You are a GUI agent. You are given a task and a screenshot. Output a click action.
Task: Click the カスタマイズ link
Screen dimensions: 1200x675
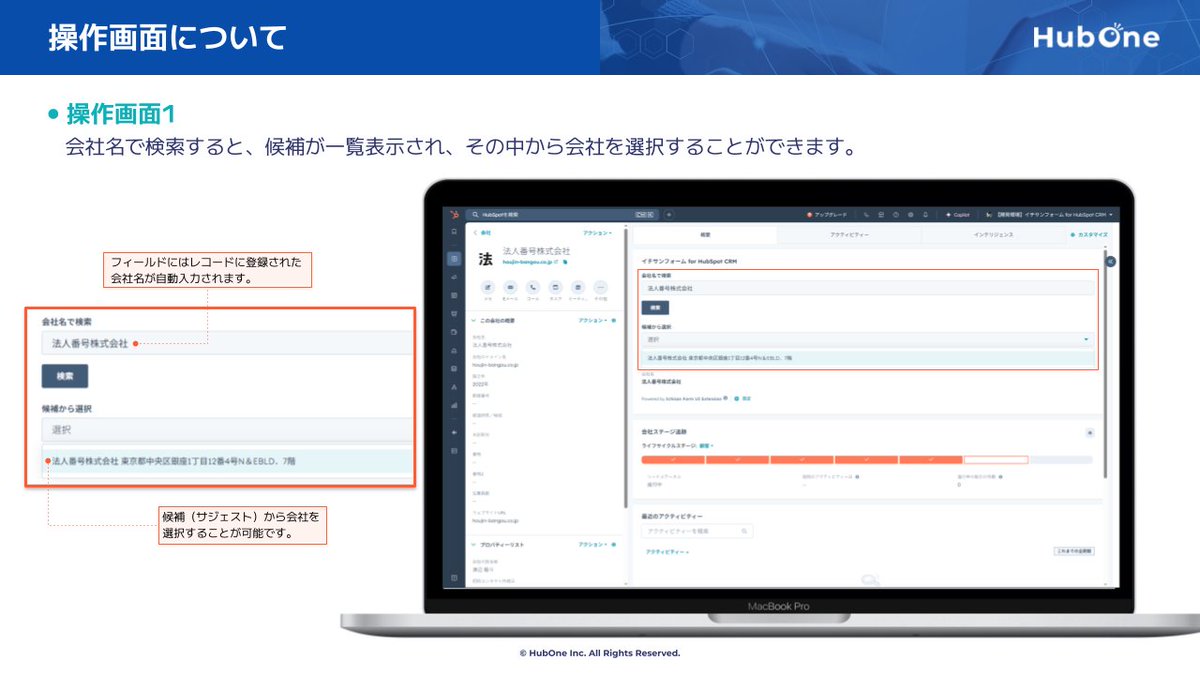click(x=1090, y=235)
